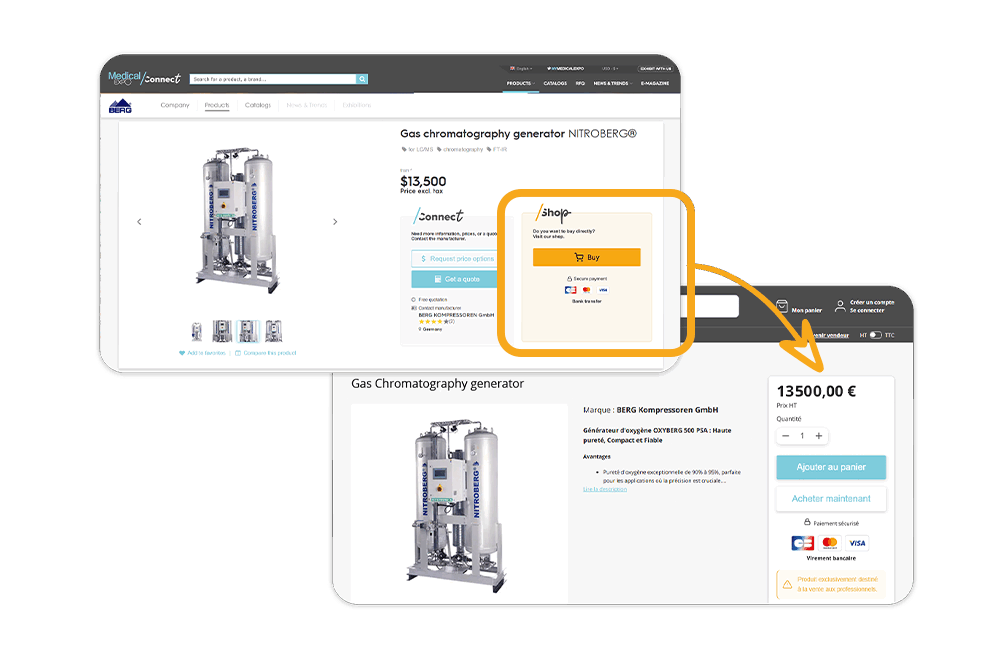Image resolution: width=1000 pixels, height=660 pixels.
Task: Decrease quantity with the minus button
Action: pyautogui.click(x=786, y=436)
